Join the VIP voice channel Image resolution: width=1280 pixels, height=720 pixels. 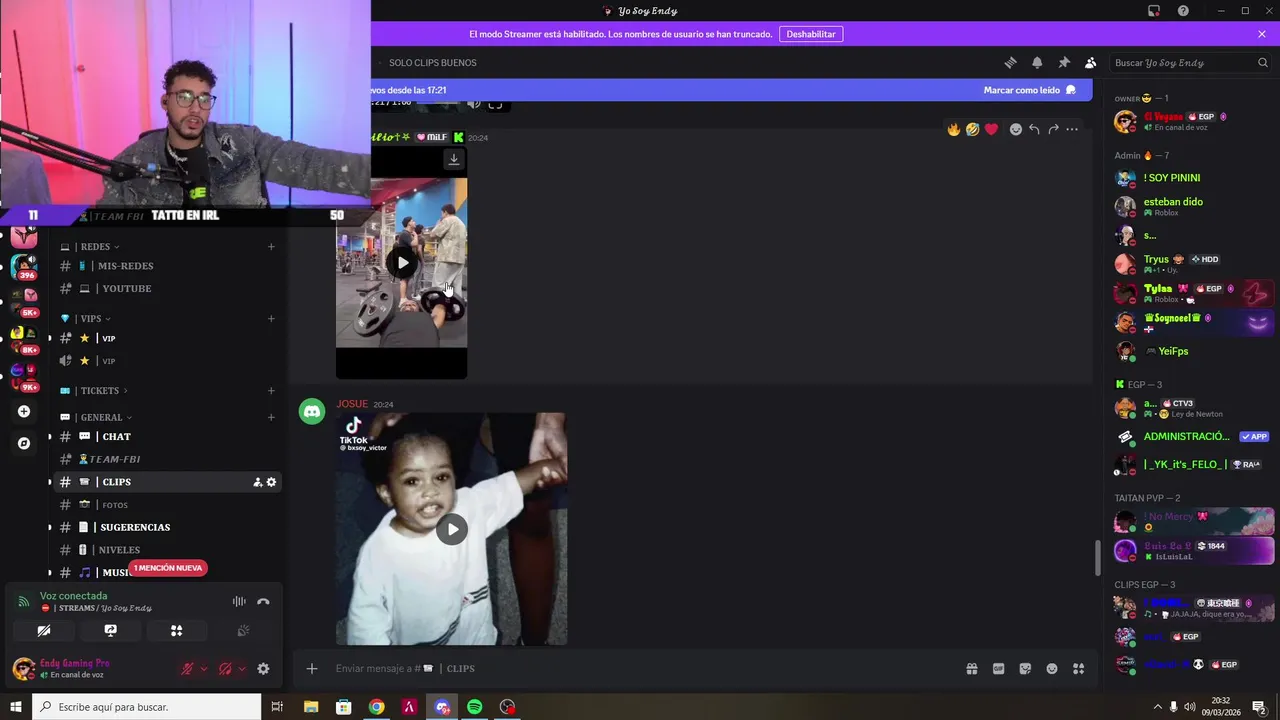pyautogui.click(x=168, y=360)
